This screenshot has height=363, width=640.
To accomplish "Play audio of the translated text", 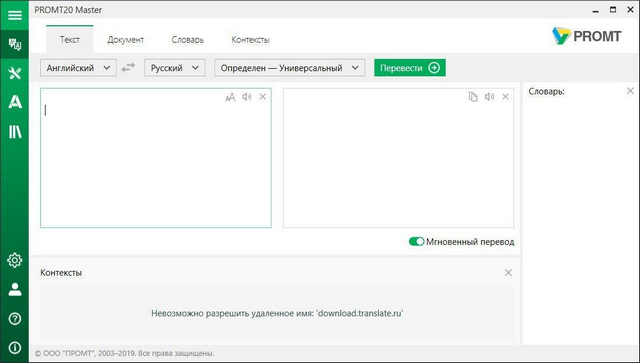I will pyautogui.click(x=489, y=97).
